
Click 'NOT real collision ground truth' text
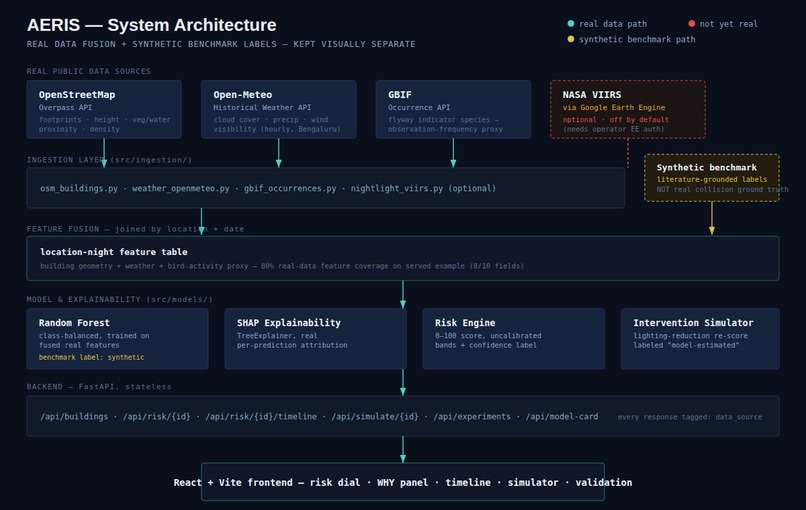coord(722,189)
